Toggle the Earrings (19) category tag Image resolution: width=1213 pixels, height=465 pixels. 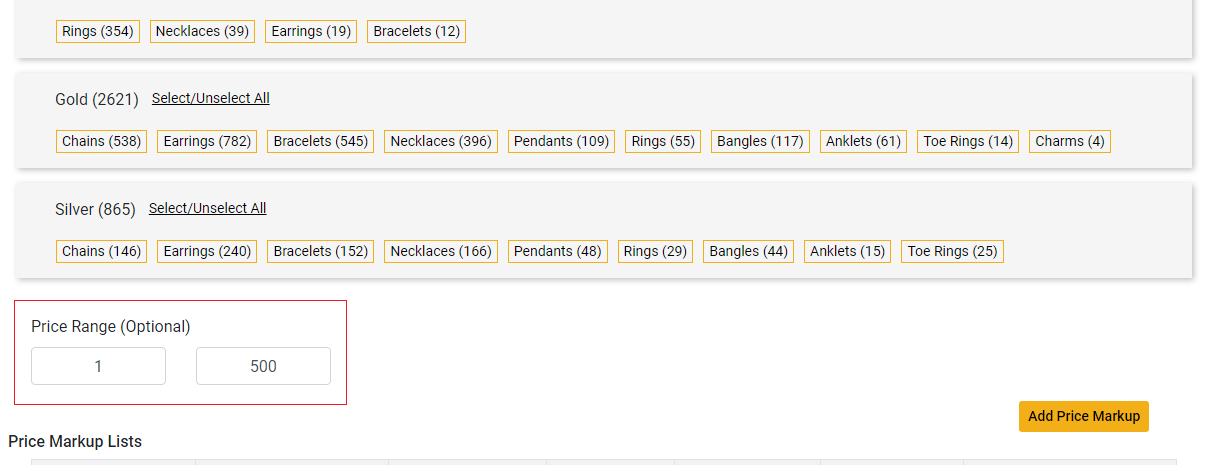(311, 31)
